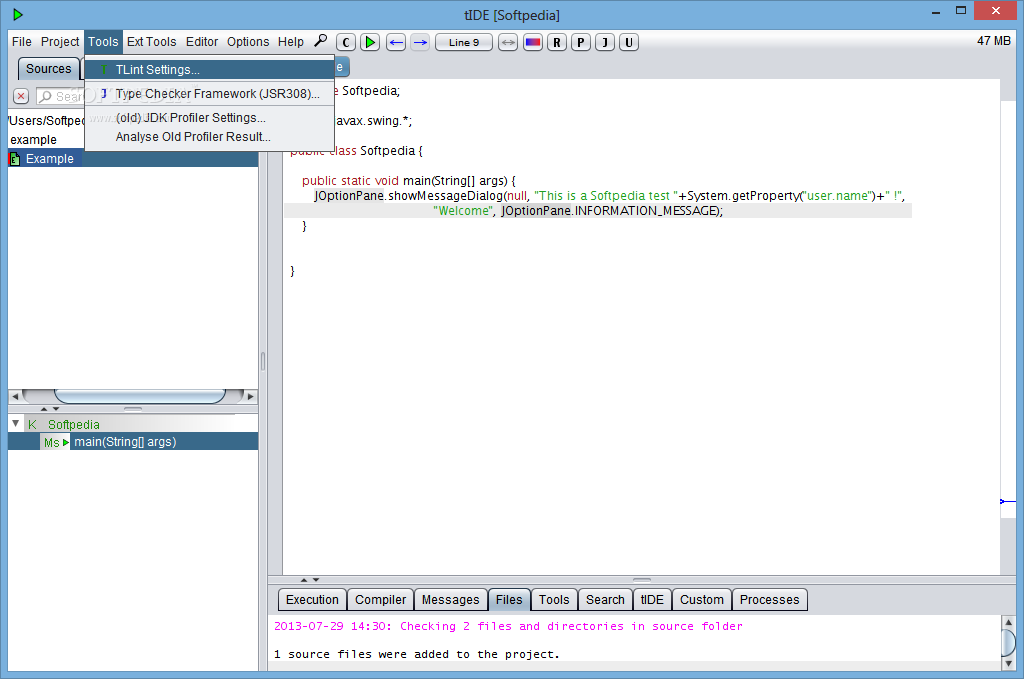Choose TLint Settings... menu entry
The width and height of the screenshot is (1024, 679).
click(210, 69)
